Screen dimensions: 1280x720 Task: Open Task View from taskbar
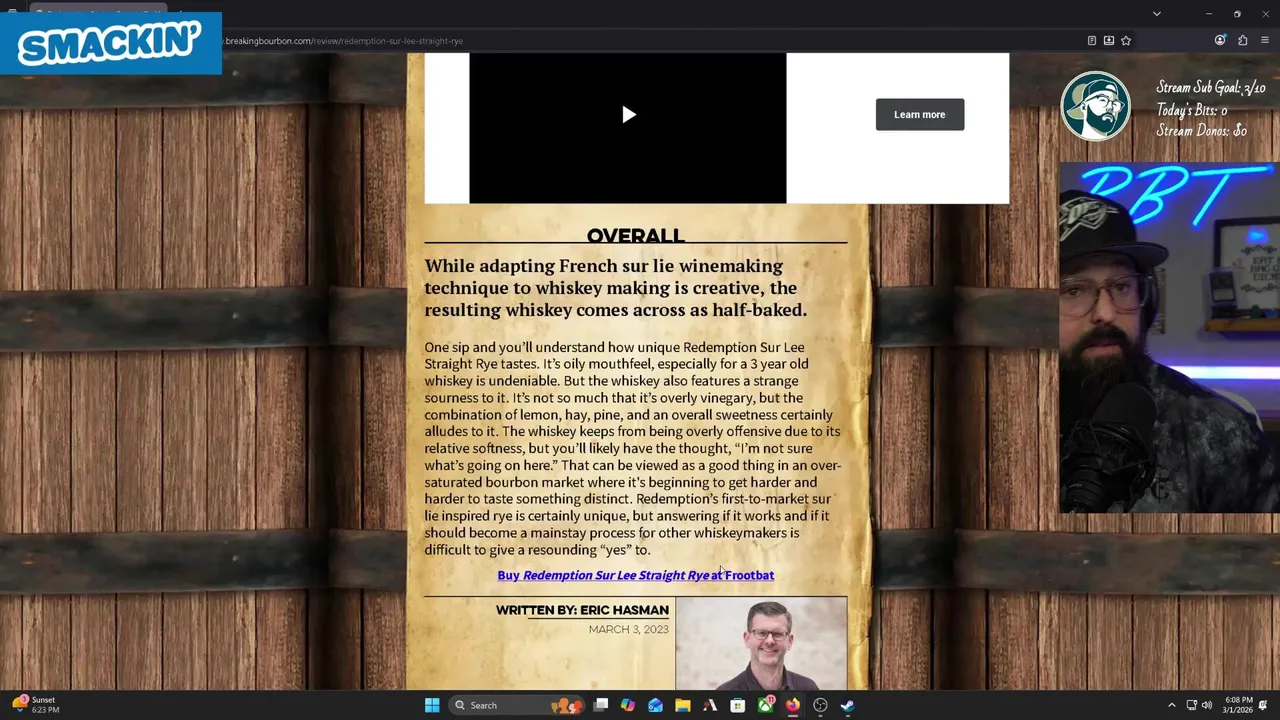point(601,705)
